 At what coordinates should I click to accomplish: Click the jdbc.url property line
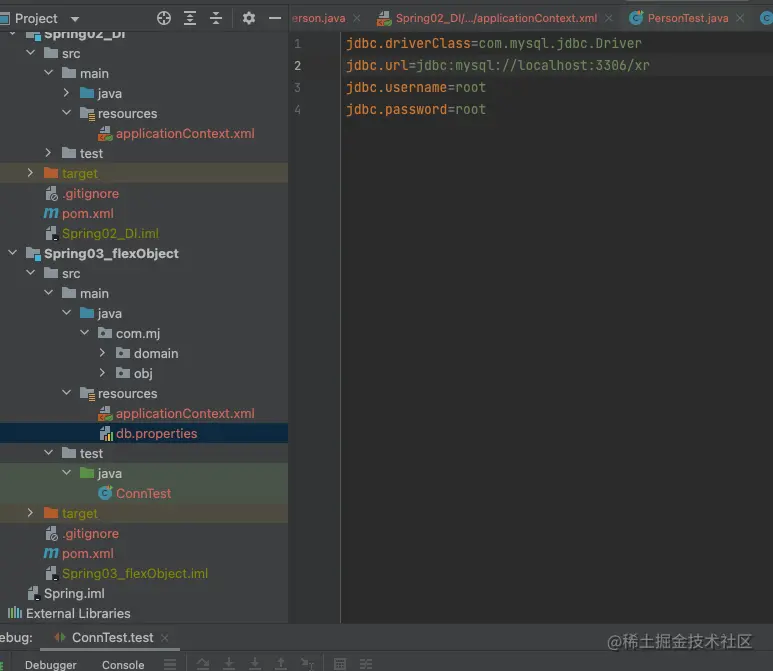click(497, 65)
